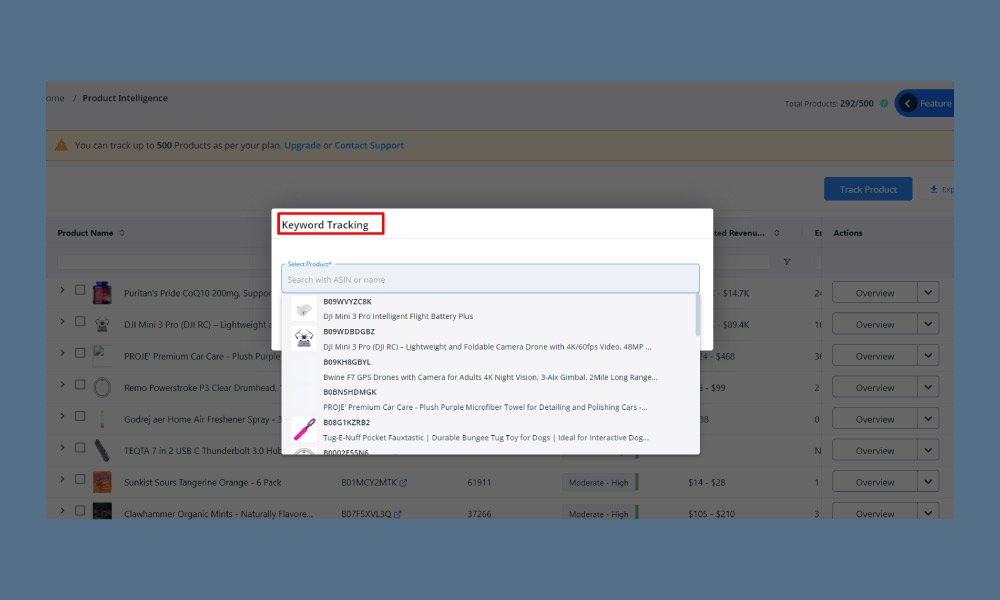
Task: Click the Sunkist Sours product image
Action: tap(102, 482)
